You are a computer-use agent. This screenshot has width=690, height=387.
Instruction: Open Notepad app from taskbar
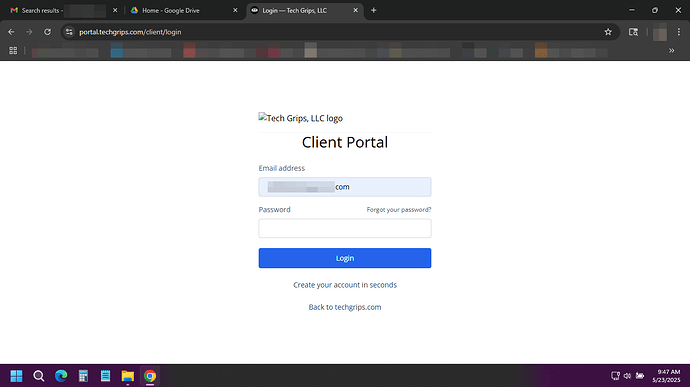click(x=106, y=376)
